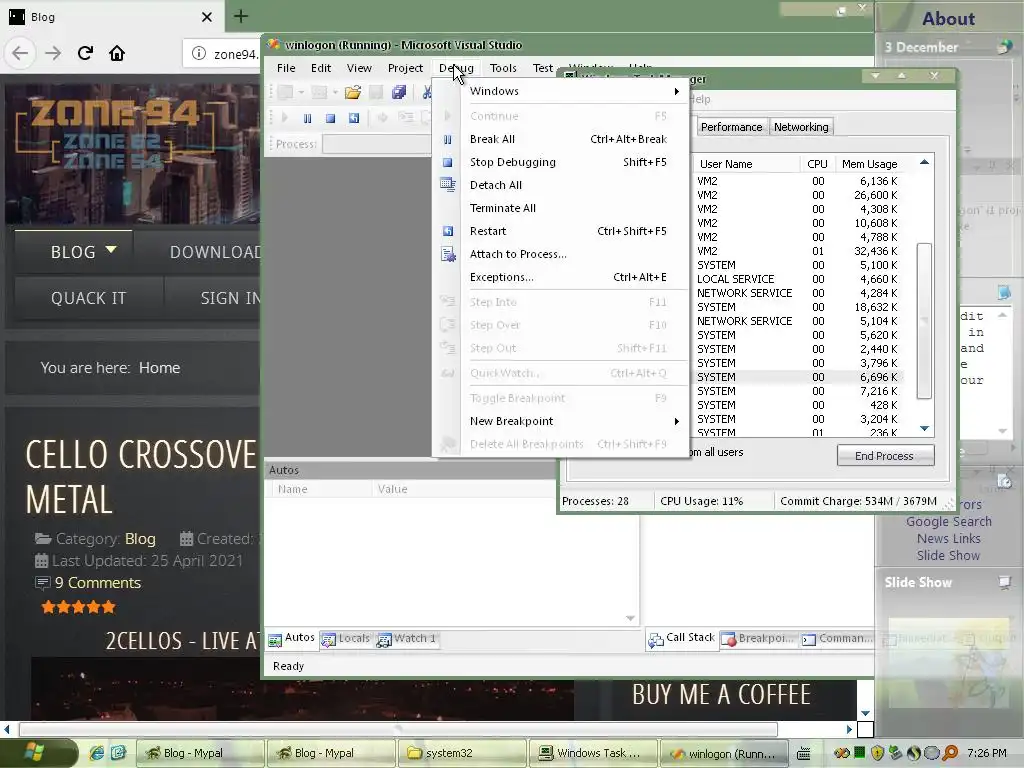The width and height of the screenshot is (1024, 768).
Task: Click the icon beside 3 December sidebar header
Action: coord(1004,46)
